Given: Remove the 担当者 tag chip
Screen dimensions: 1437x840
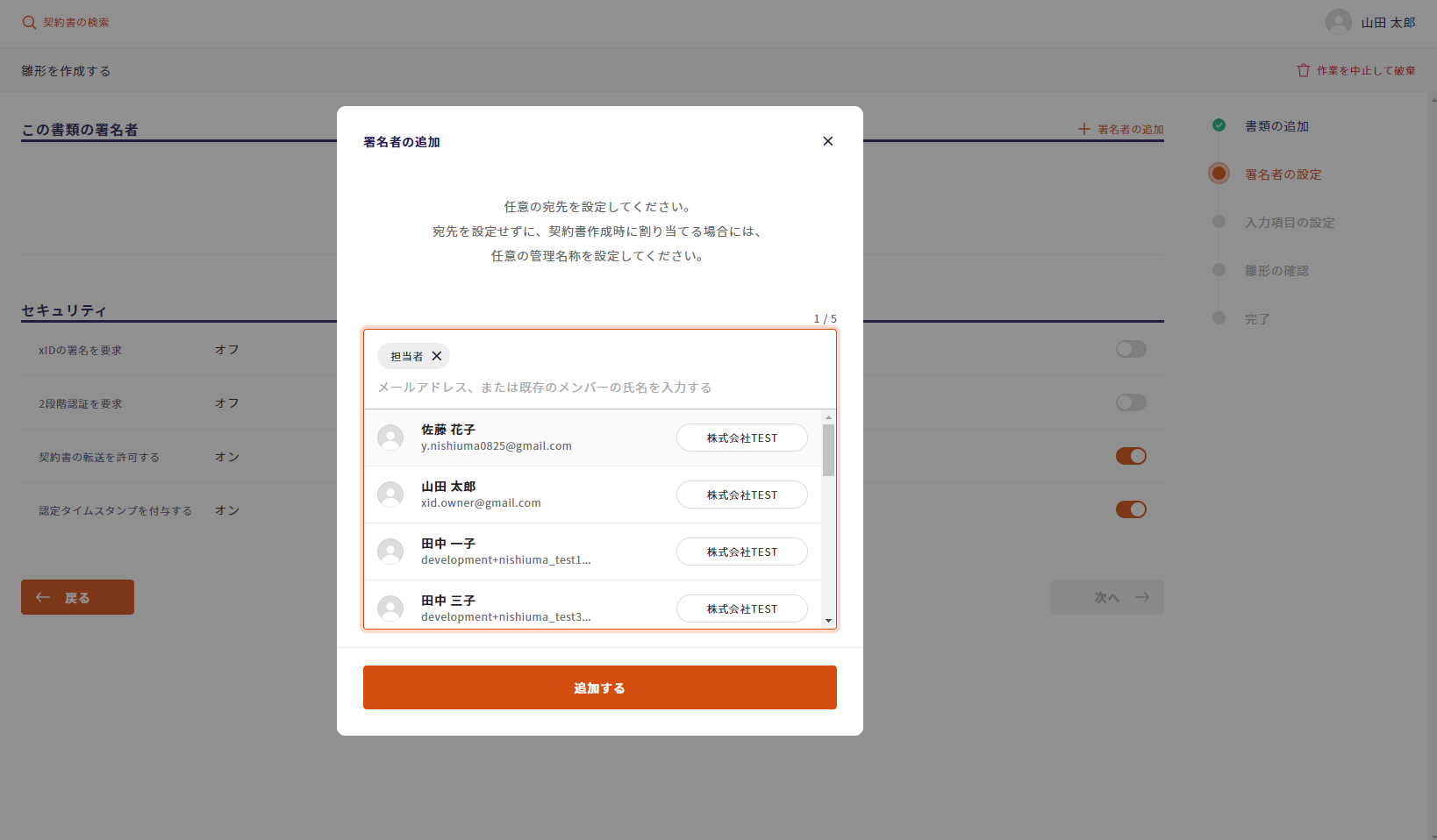Looking at the screenshot, I should point(437,356).
